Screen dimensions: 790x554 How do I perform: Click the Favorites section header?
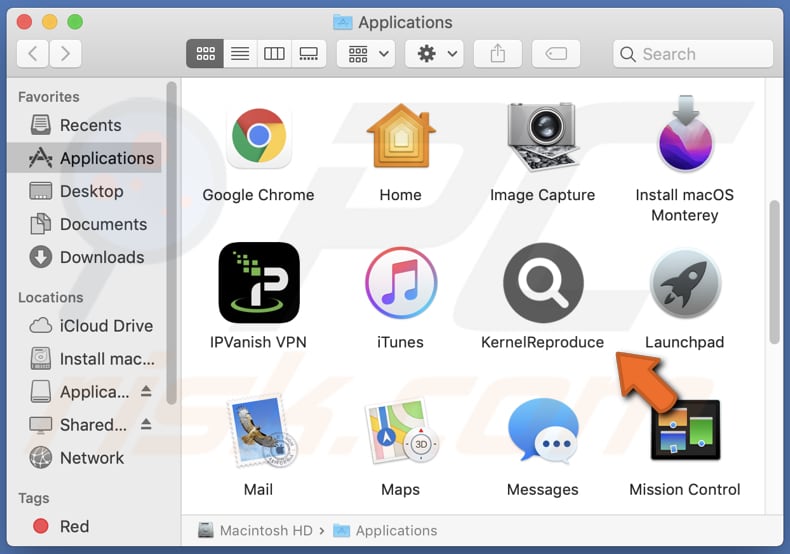(x=49, y=97)
